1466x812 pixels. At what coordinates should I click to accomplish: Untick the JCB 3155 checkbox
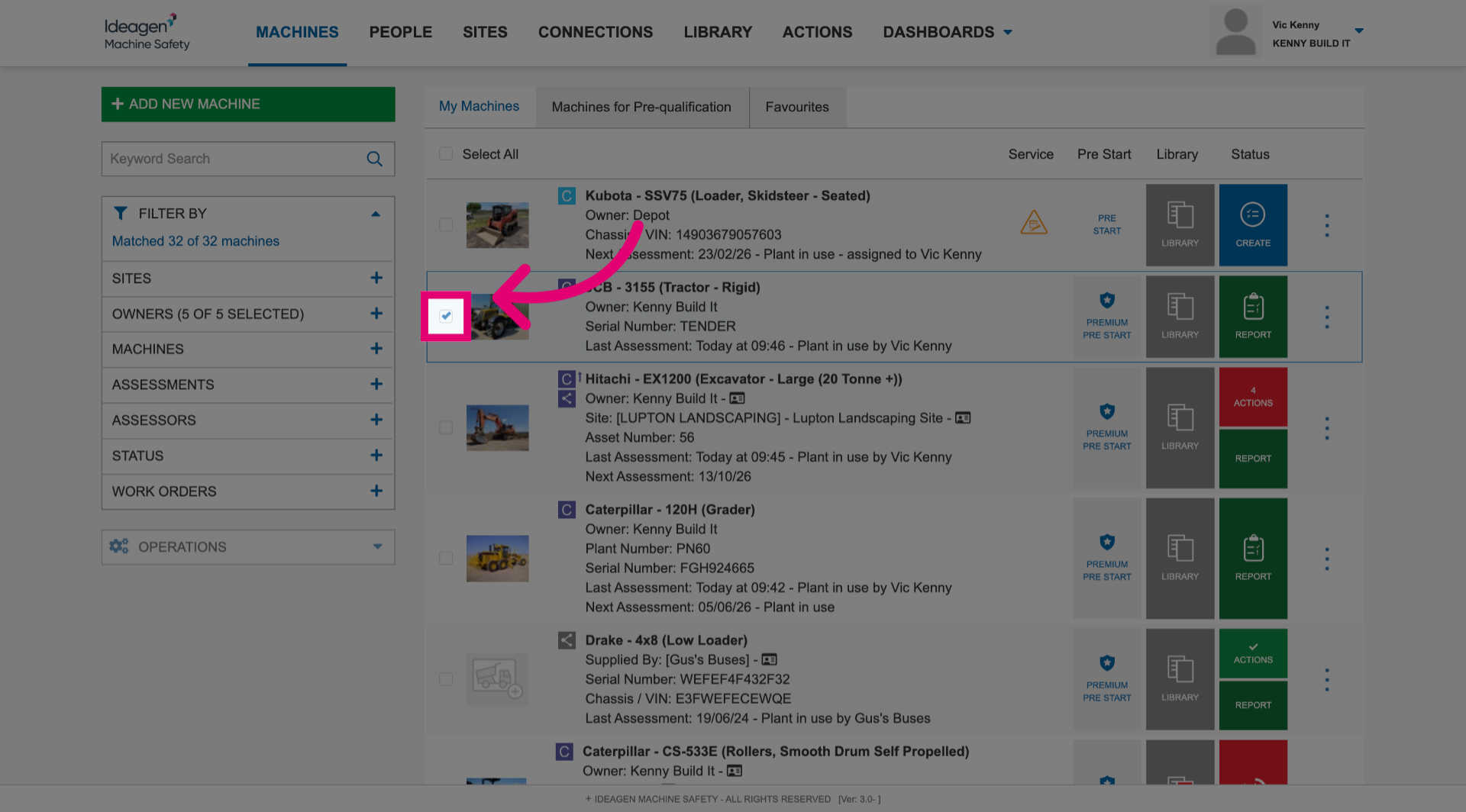446,316
